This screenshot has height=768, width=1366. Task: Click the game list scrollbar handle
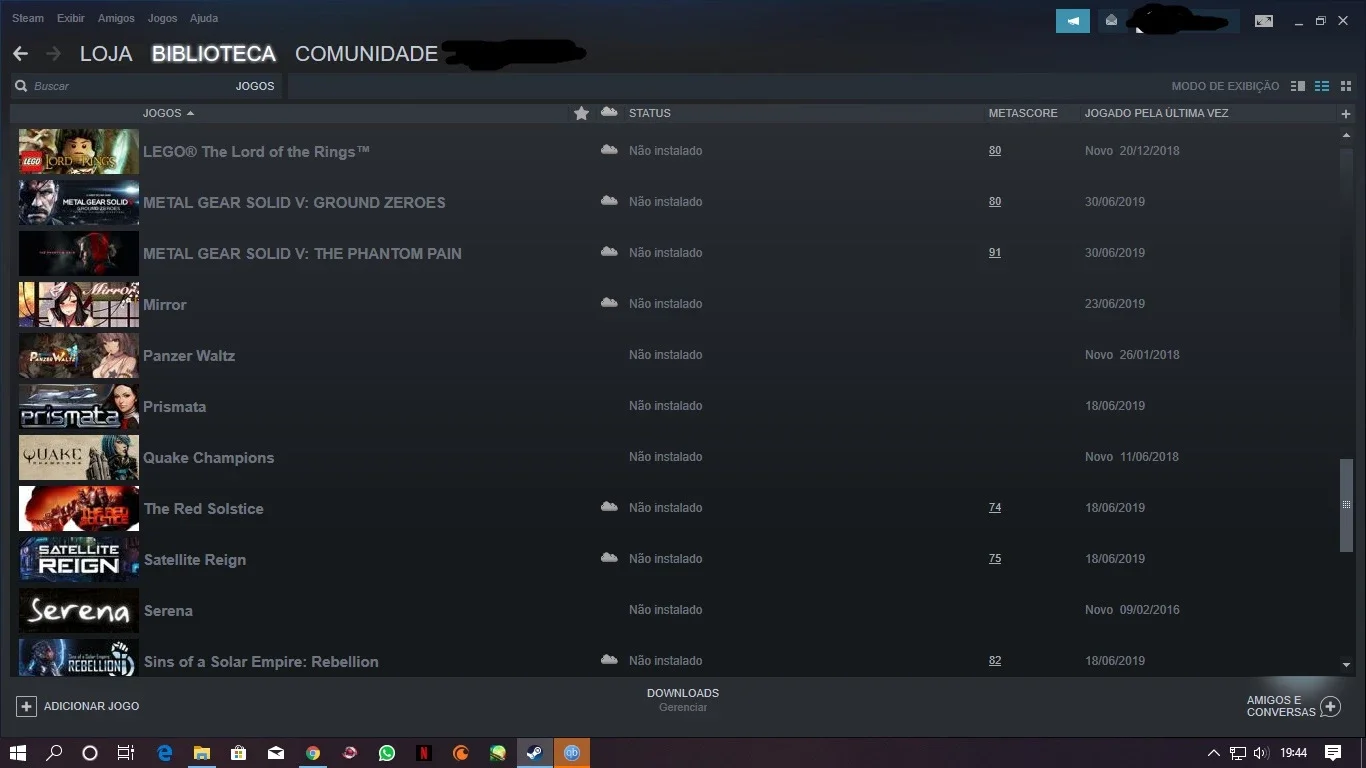coord(1346,505)
